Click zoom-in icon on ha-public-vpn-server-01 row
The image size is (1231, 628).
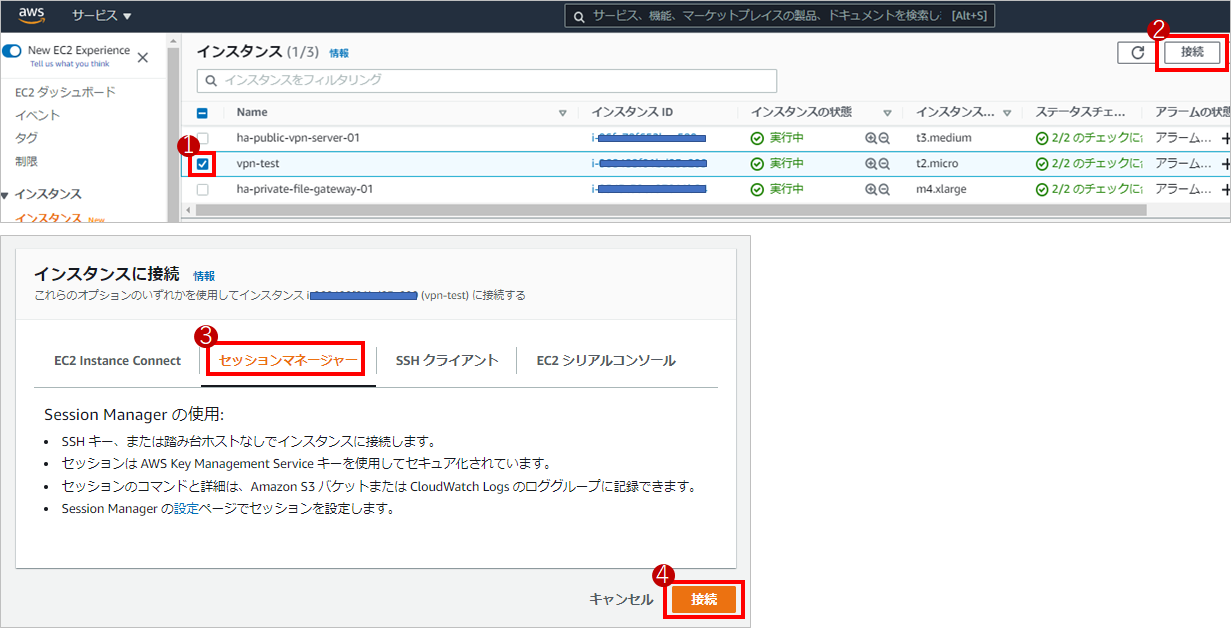[871, 138]
